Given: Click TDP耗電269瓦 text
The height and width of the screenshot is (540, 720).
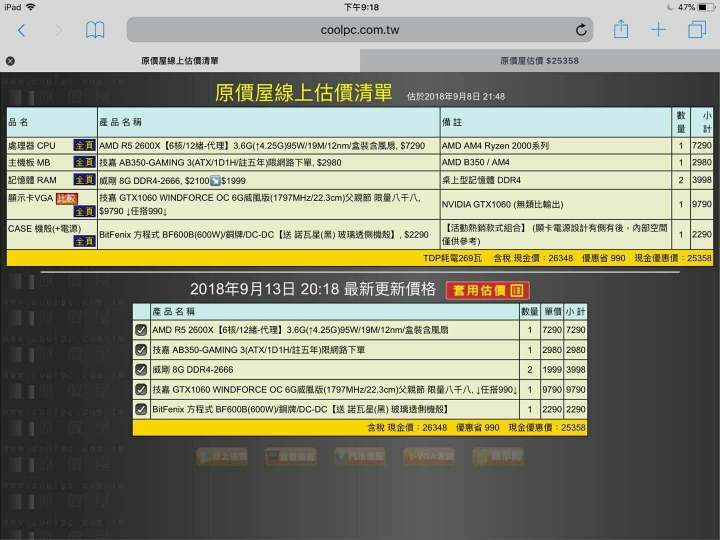Looking at the screenshot, I should [x=452, y=258].
